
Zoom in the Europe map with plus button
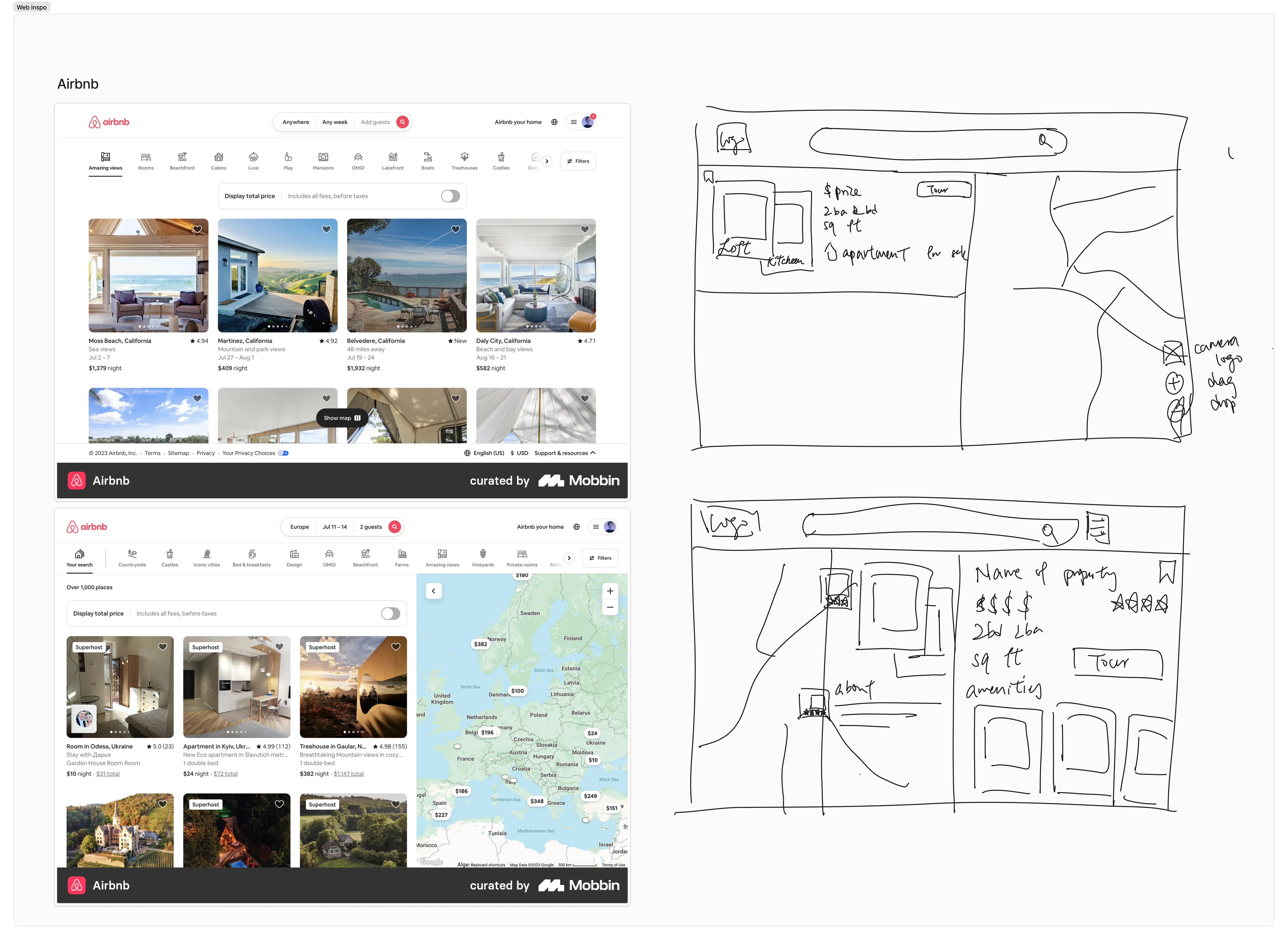tap(610, 591)
